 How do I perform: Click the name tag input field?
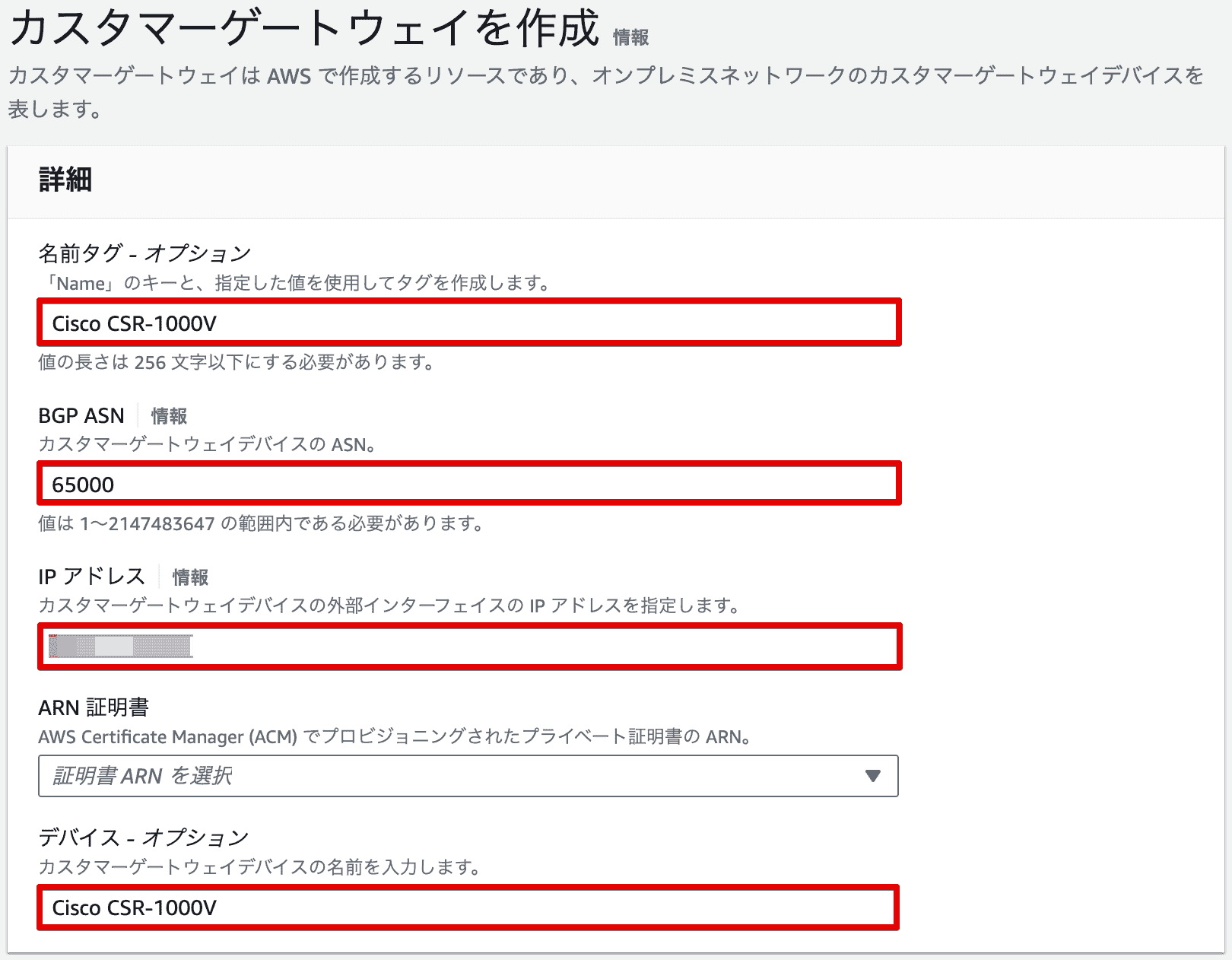[x=468, y=323]
